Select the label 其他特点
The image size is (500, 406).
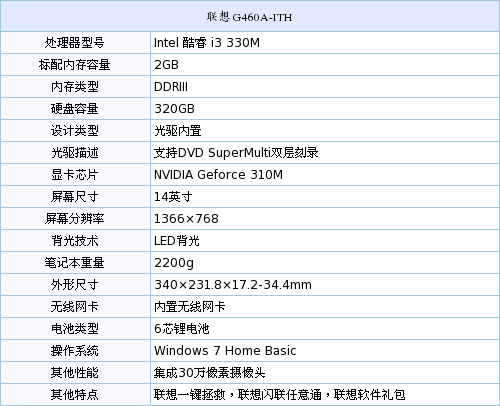[x=75, y=395]
